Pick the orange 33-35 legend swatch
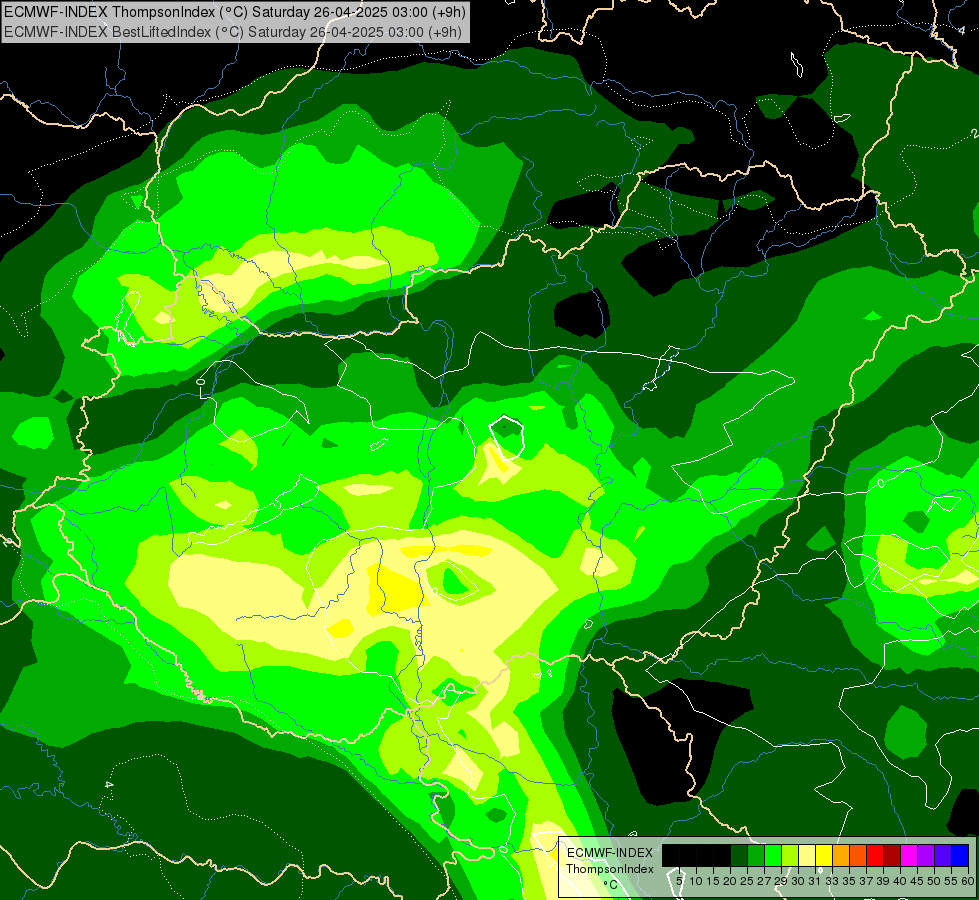 click(841, 856)
